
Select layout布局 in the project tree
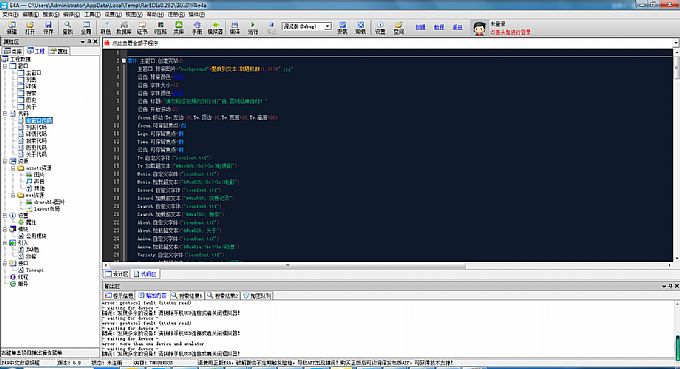pyautogui.click(x=47, y=209)
